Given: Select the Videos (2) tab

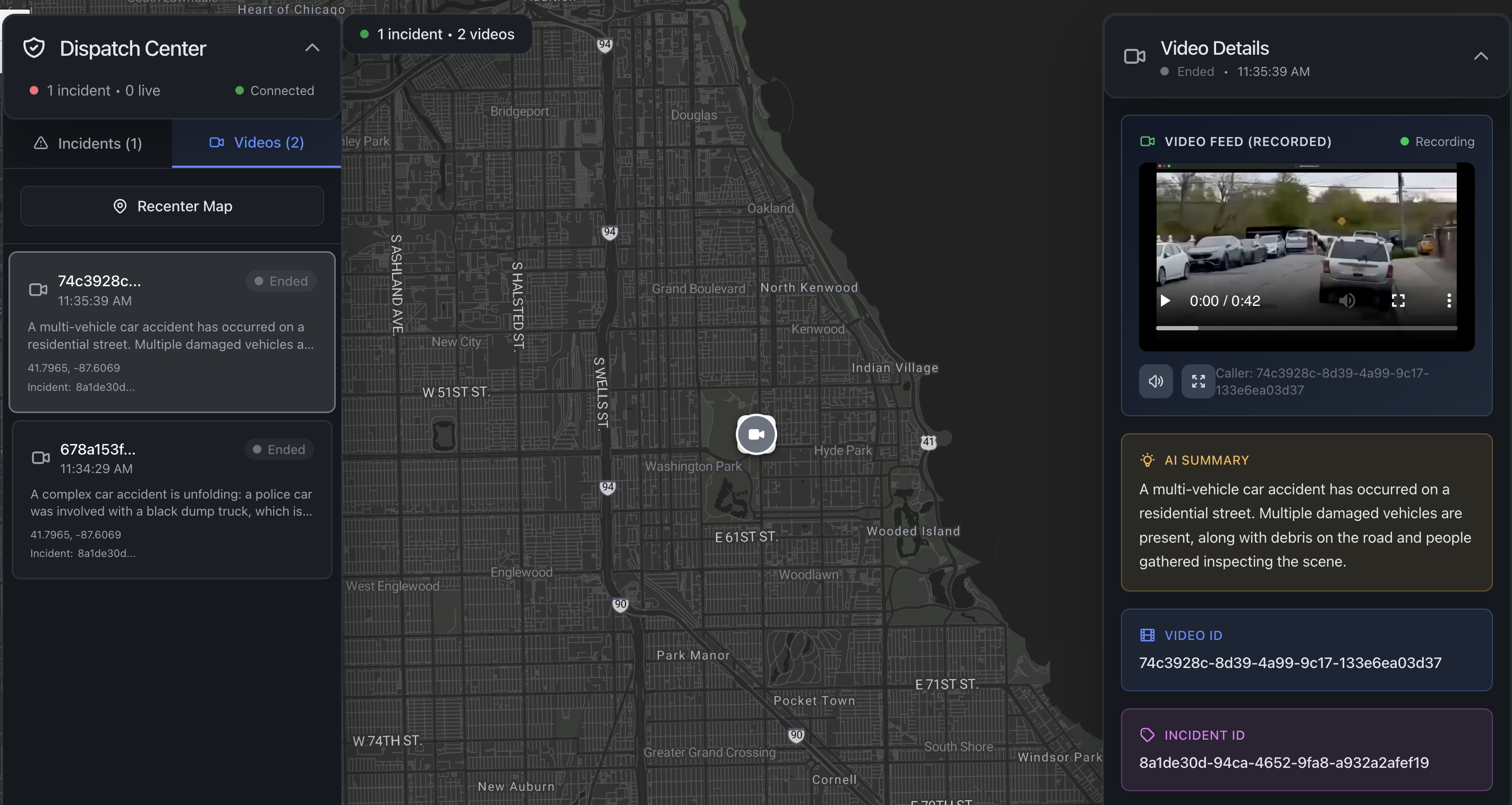Looking at the screenshot, I should pyautogui.click(x=257, y=143).
